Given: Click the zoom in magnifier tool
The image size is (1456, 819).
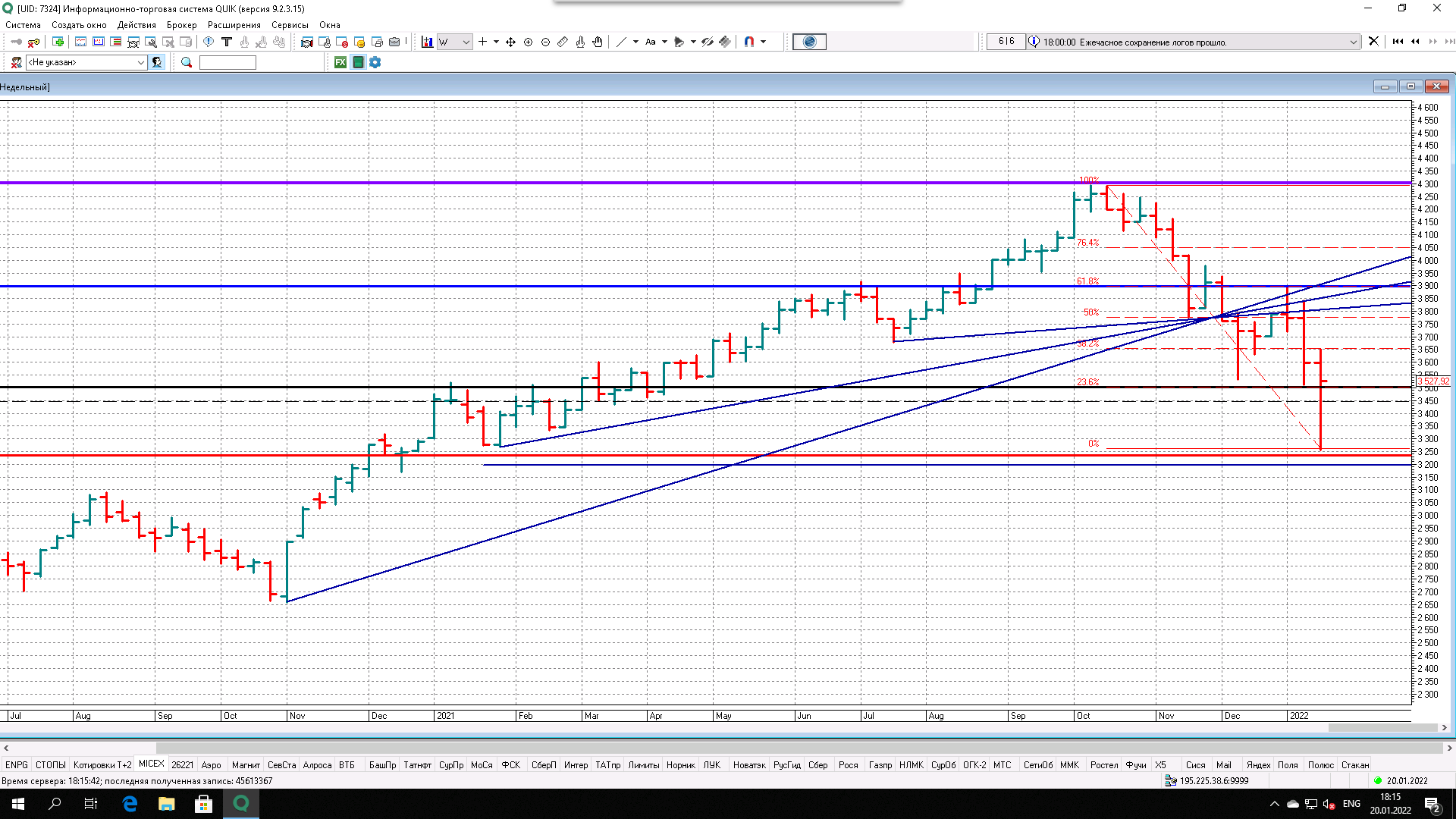Looking at the screenshot, I should 529,42.
